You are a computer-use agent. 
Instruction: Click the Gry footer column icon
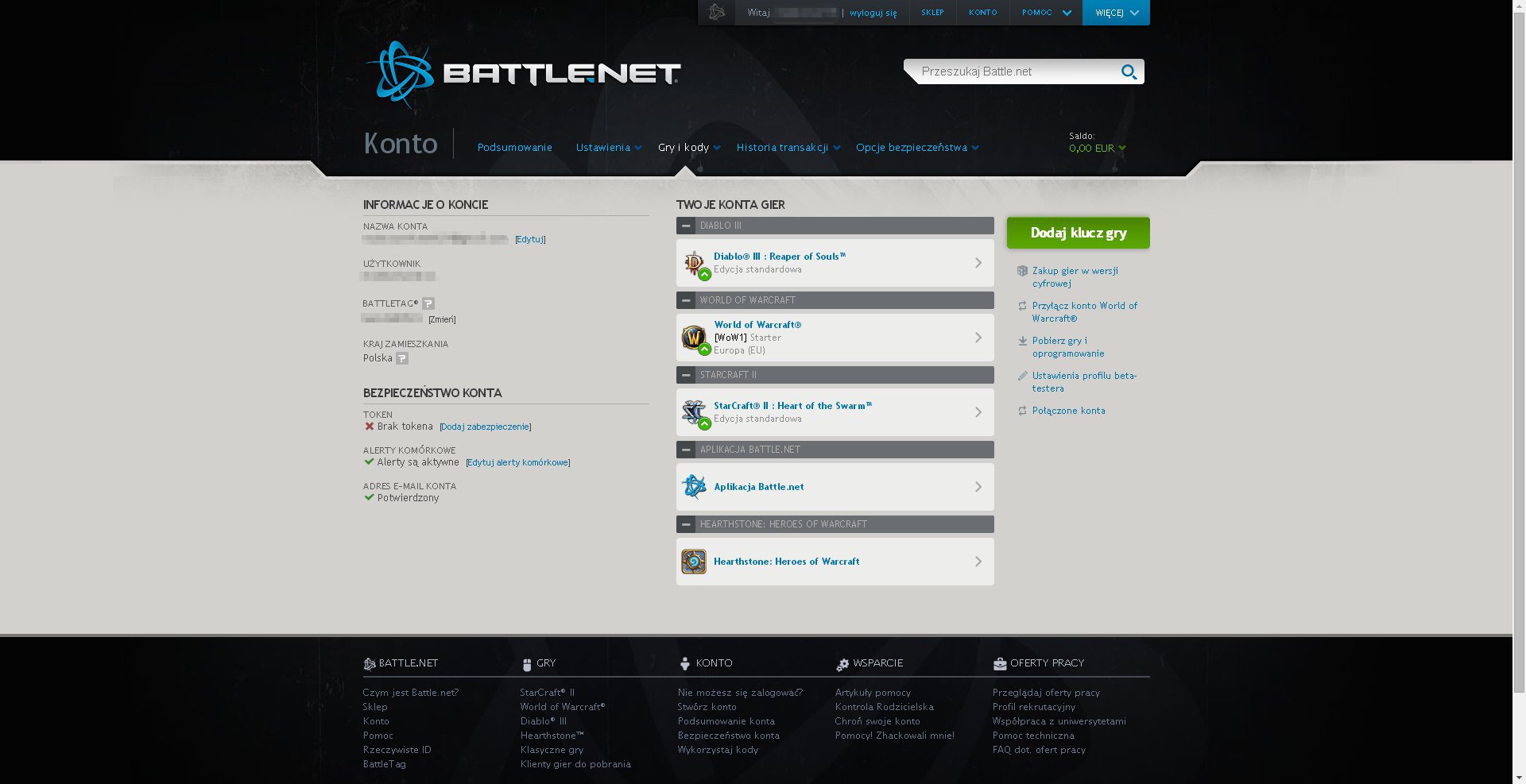[526, 664]
